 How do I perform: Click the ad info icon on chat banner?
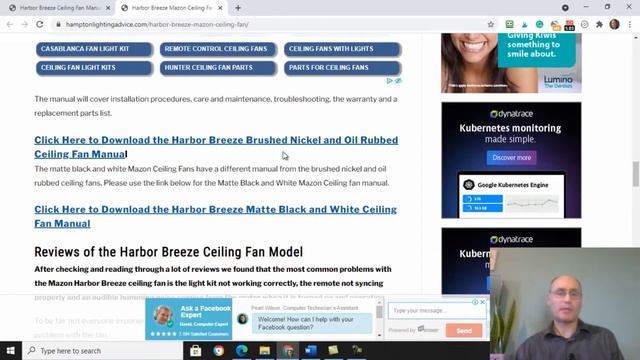coord(475,302)
